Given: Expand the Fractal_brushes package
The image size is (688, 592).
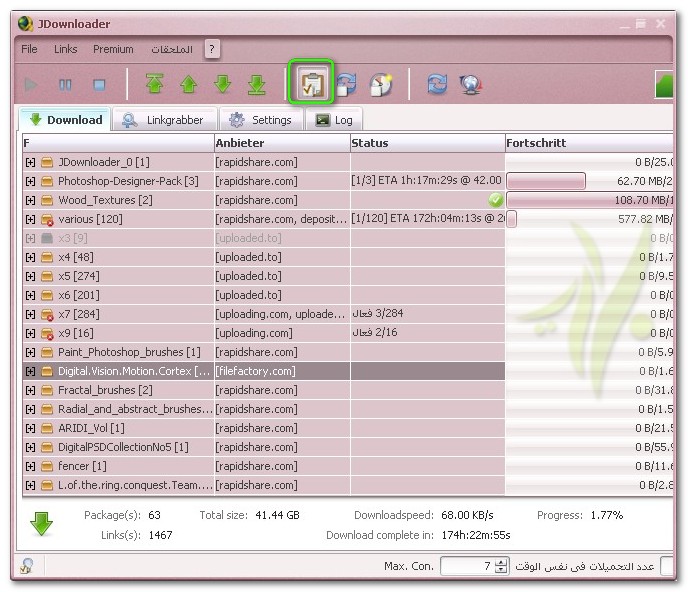Looking at the screenshot, I should tap(30, 390).
